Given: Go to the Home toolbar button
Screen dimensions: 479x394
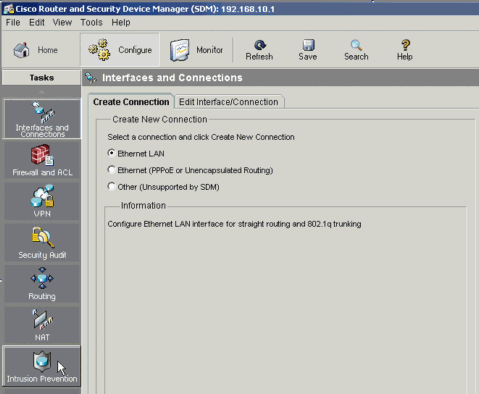Looking at the screenshot, I should coord(36,50).
